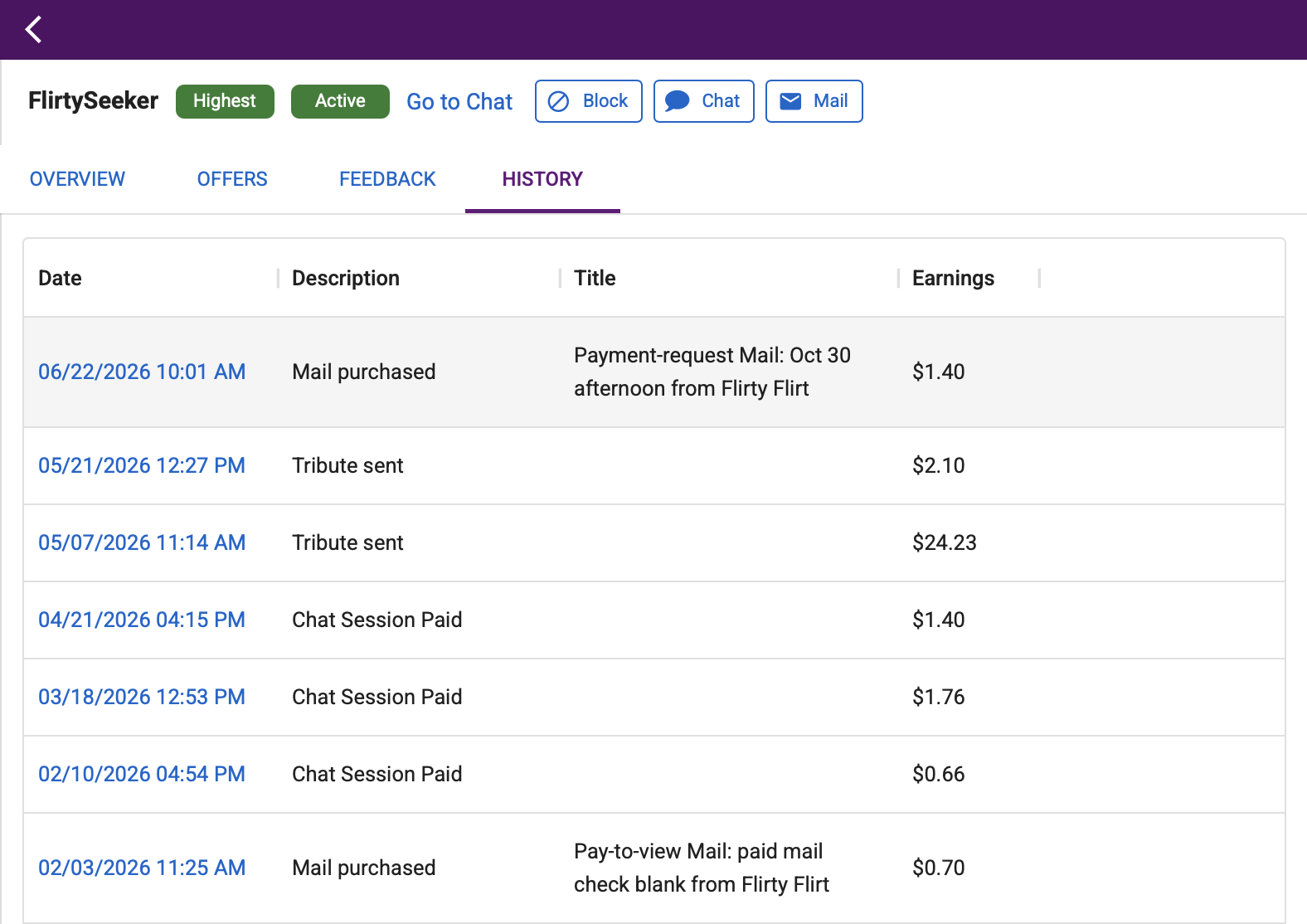Click Mail purchased in the 06/22/2026 row

(x=363, y=372)
